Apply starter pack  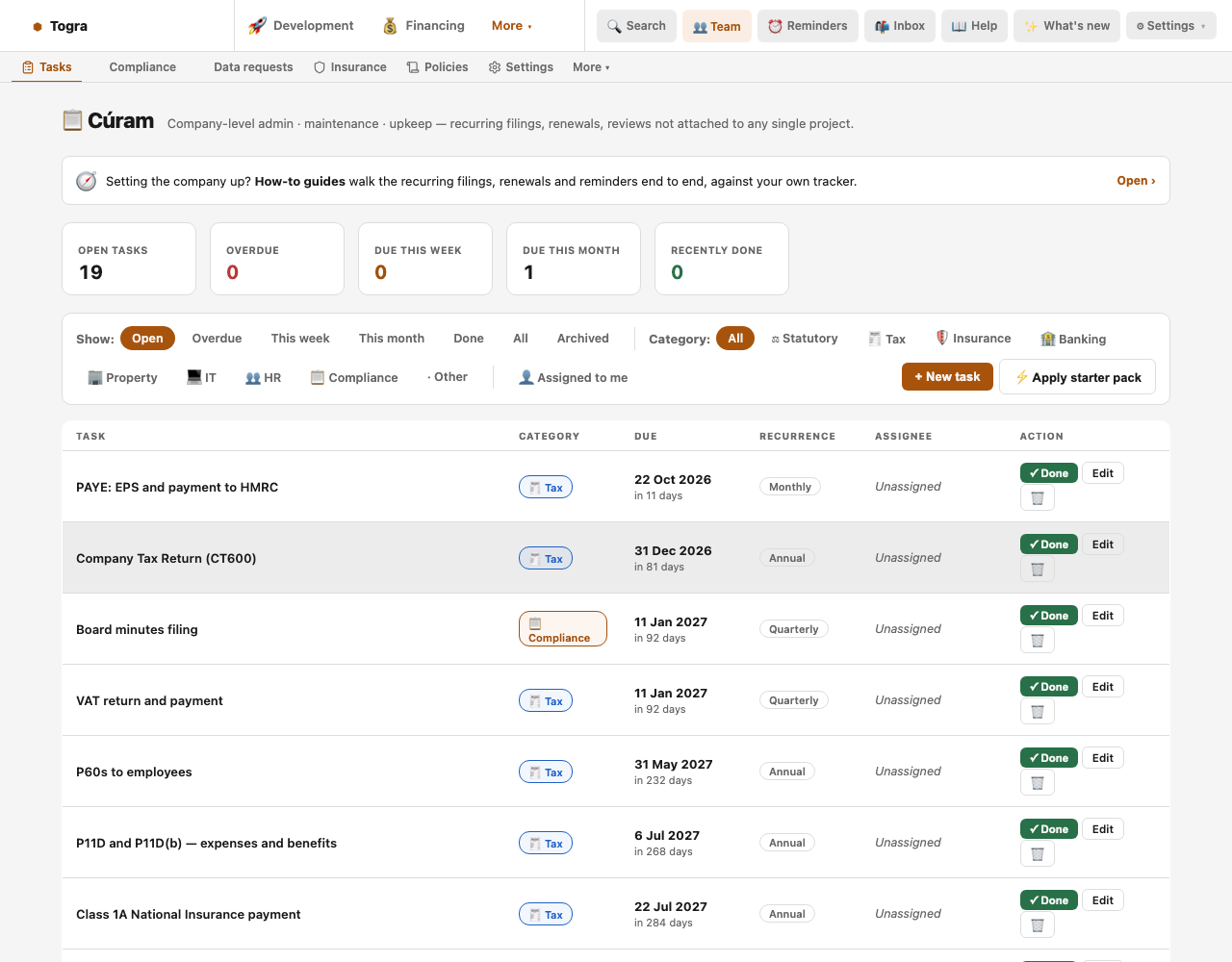[x=1078, y=377]
